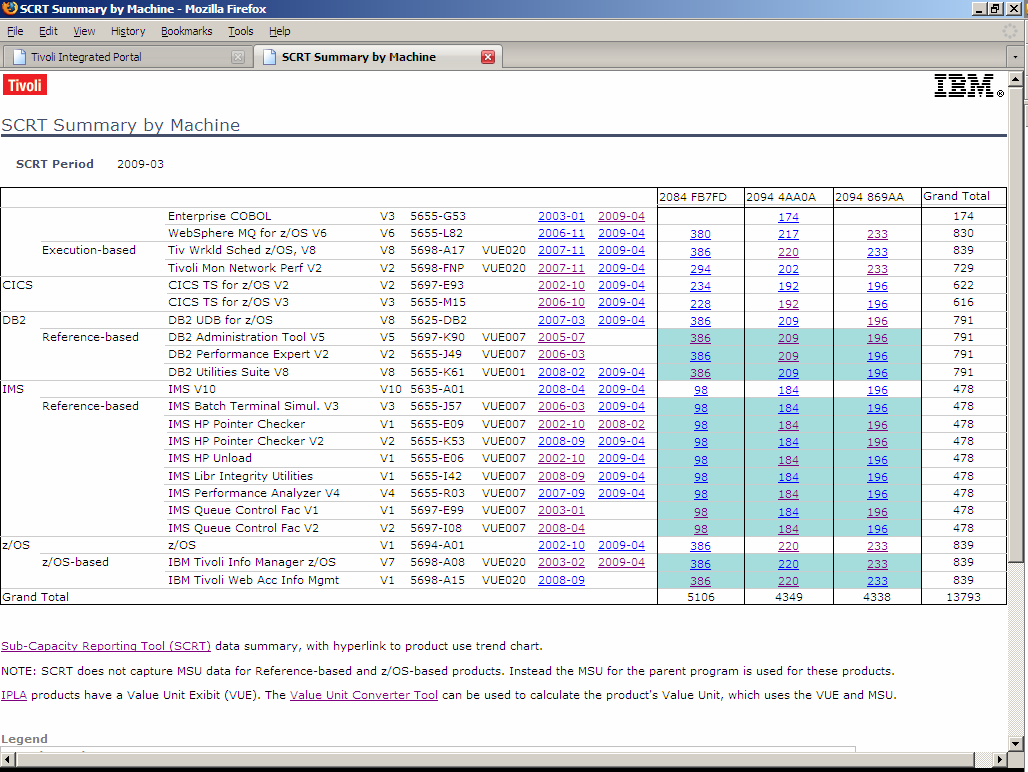Screen dimensions: 1028x772
Task: Open the View menu
Action: [x=84, y=31]
